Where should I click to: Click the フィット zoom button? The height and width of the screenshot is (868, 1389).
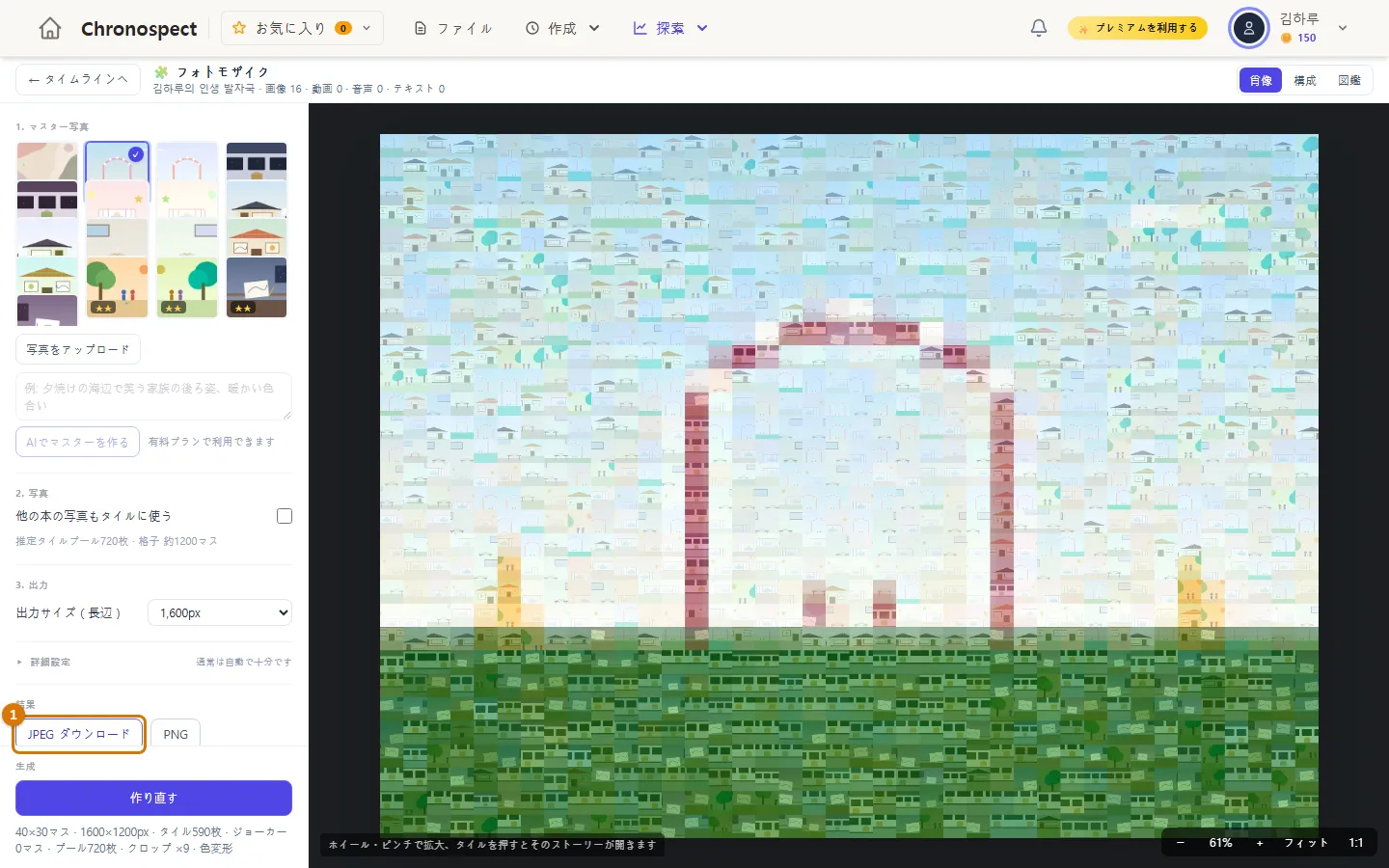click(x=1306, y=843)
